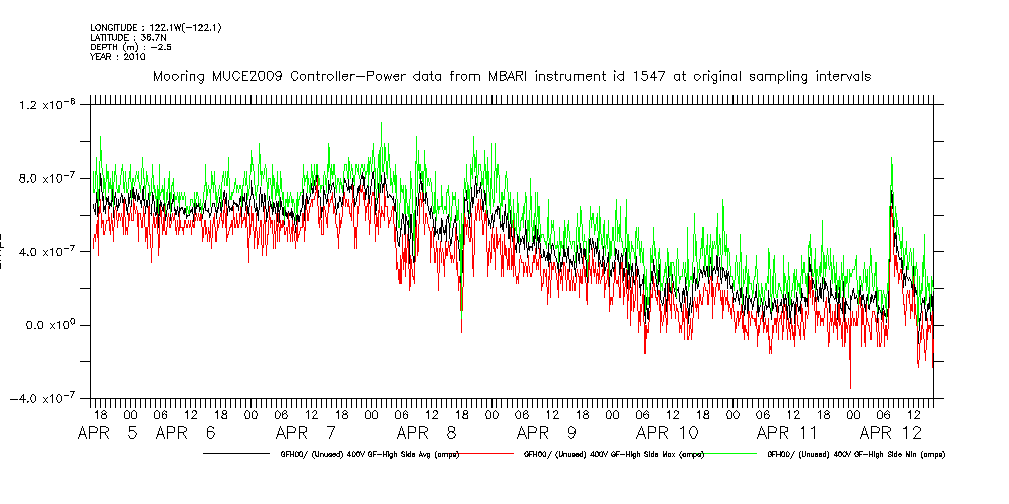Click the APR 10 date label
This screenshot has width=1009, height=504.
coord(667,433)
